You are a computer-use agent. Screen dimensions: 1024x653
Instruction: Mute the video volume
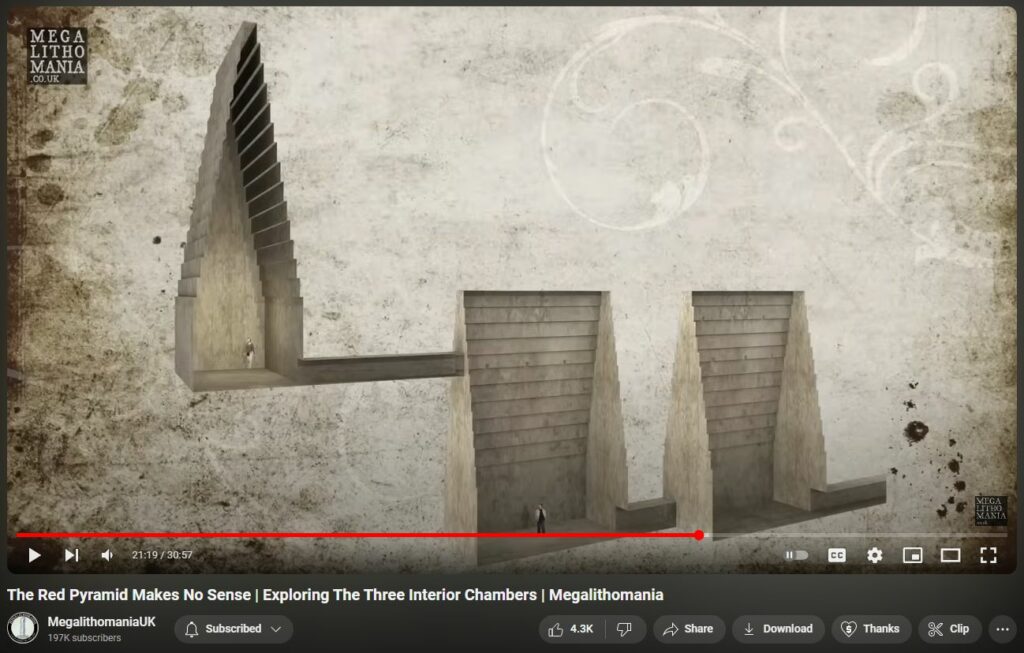[107, 555]
